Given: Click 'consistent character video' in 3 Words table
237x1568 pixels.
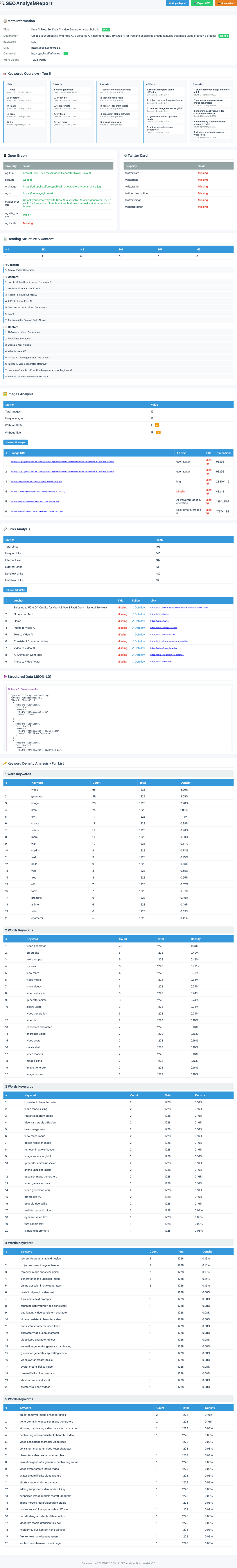Looking at the screenshot, I should [41, 1102].
